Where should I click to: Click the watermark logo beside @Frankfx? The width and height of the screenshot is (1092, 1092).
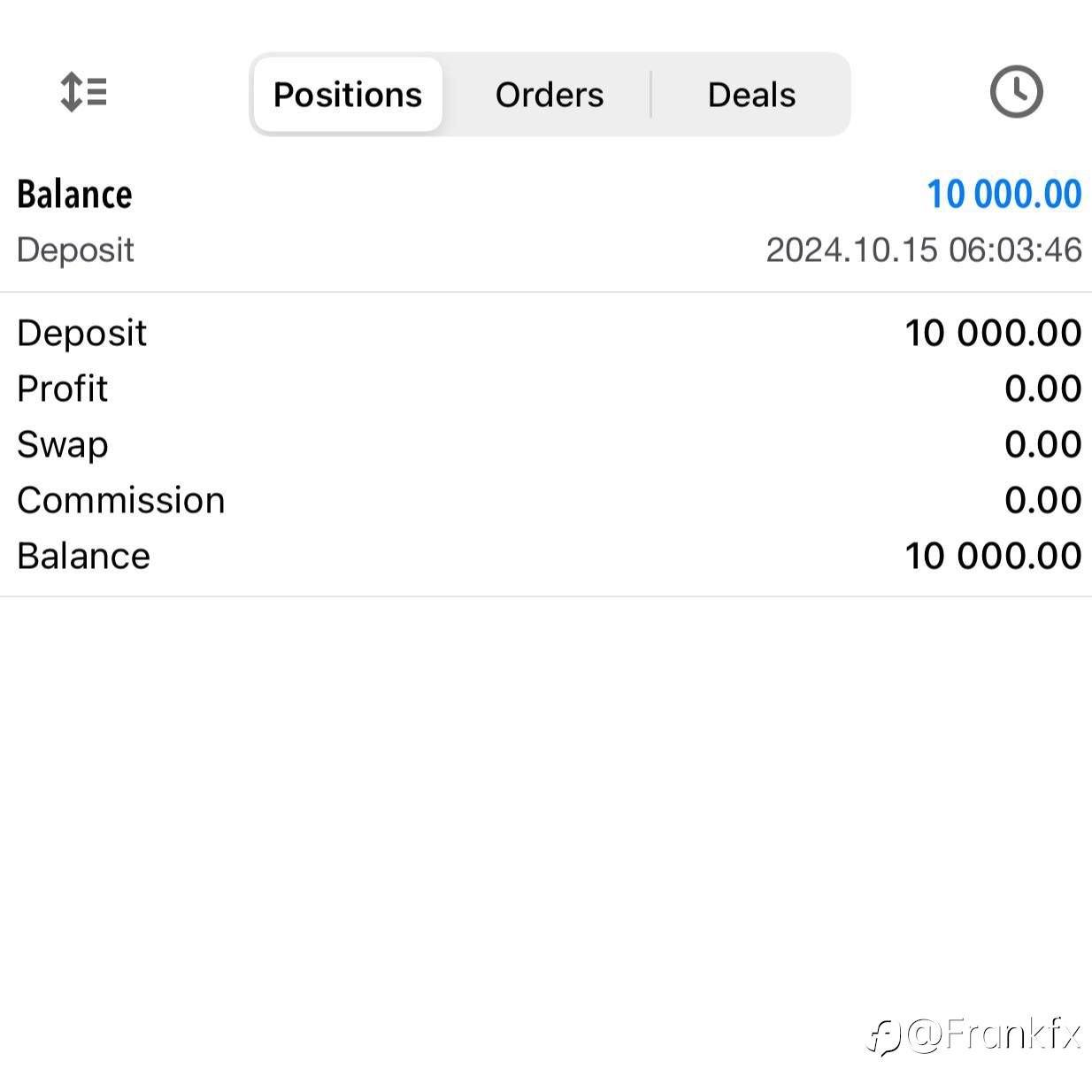(x=883, y=1036)
